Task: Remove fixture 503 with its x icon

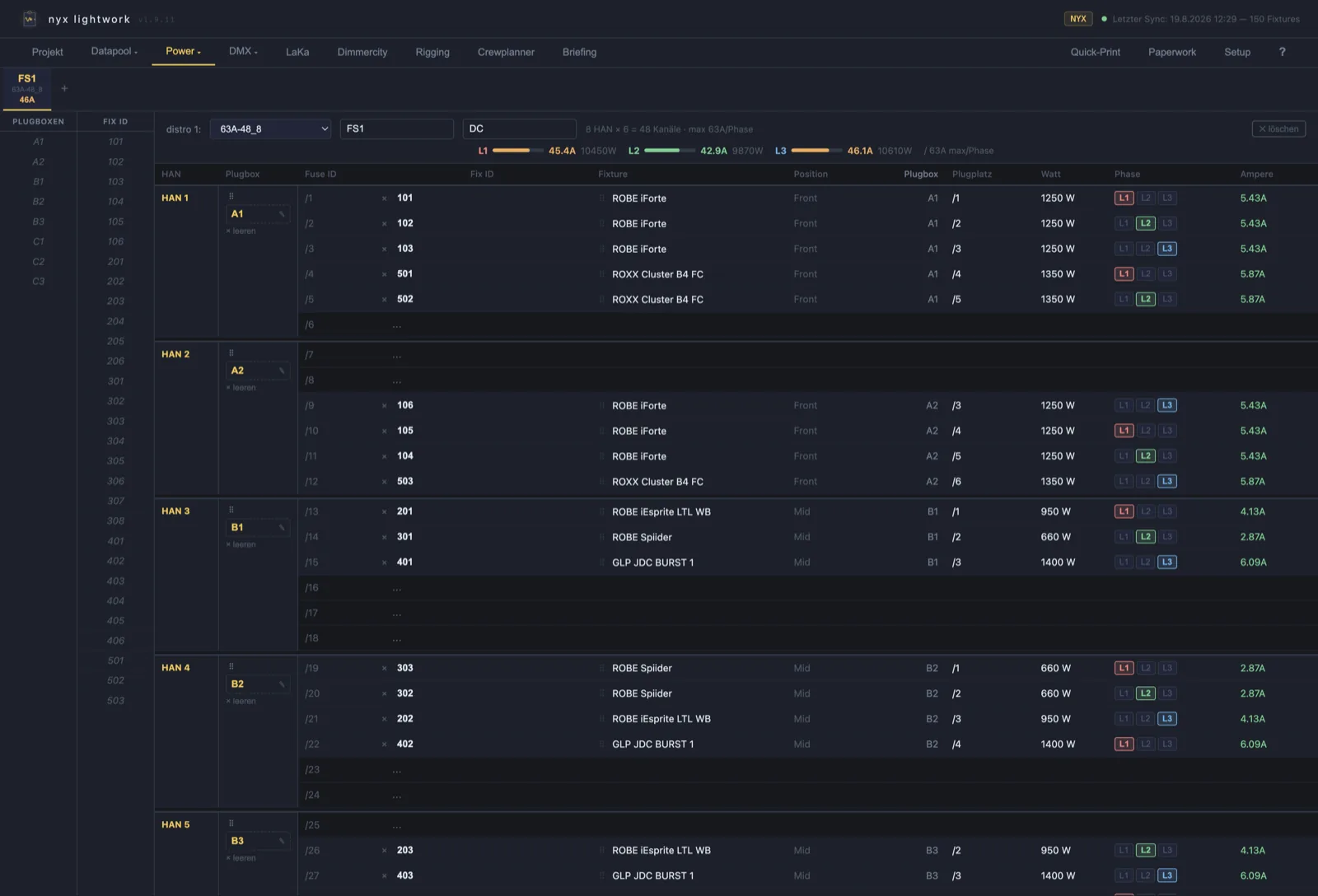Action: (384, 482)
